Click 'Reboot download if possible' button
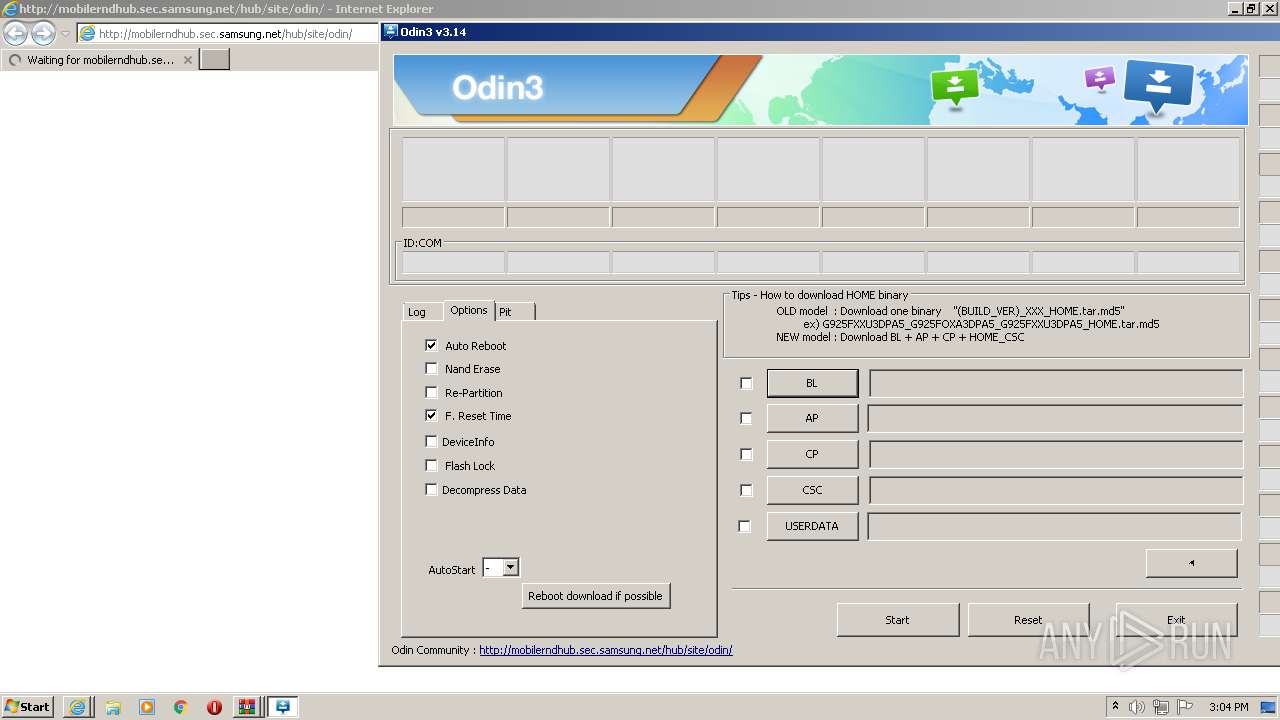 click(595, 596)
